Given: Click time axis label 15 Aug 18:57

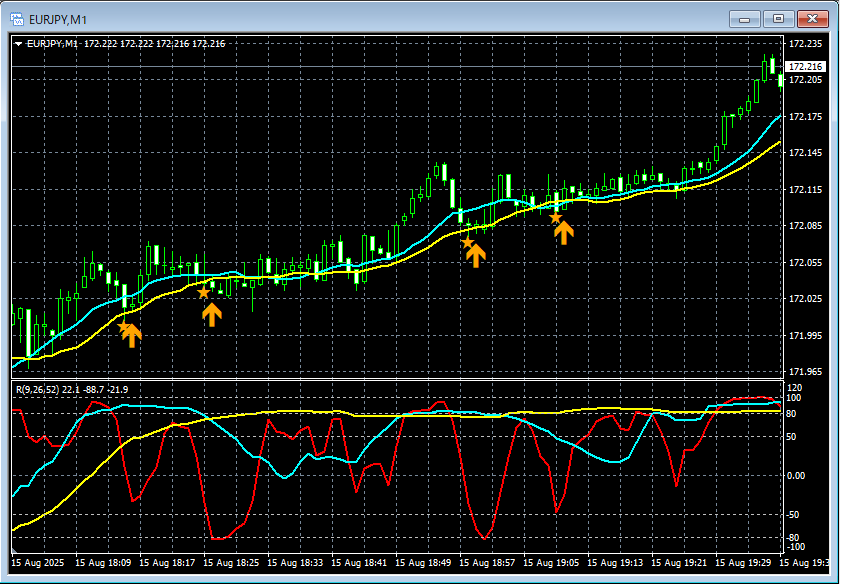Looking at the screenshot, I should coord(488,563).
